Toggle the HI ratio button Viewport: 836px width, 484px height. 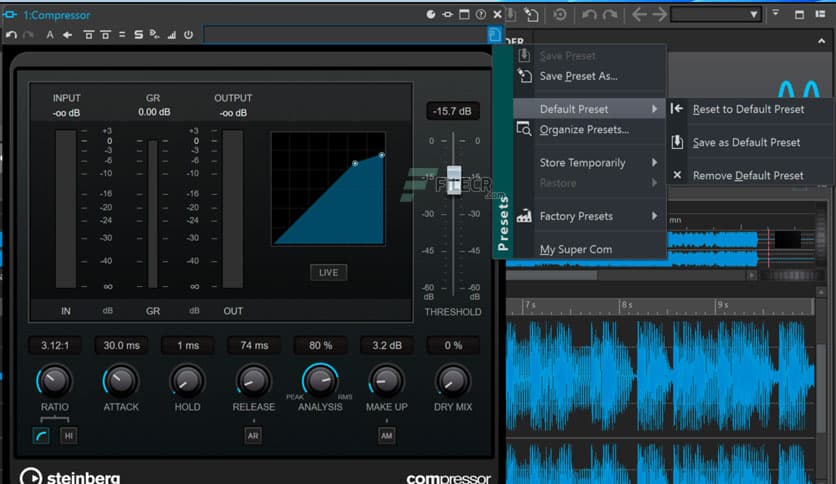point(68,436)
